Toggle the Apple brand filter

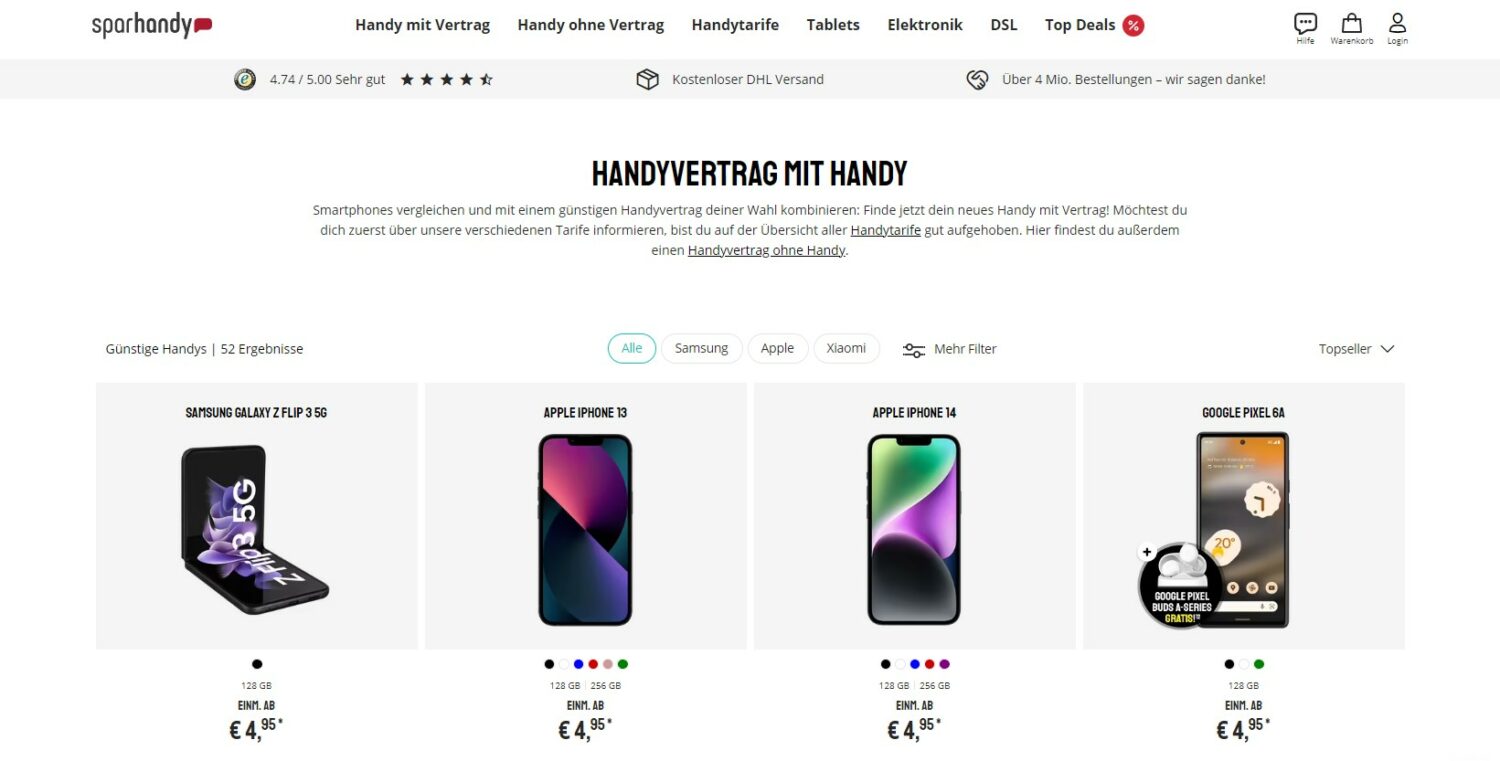click(x=777, y=348)
